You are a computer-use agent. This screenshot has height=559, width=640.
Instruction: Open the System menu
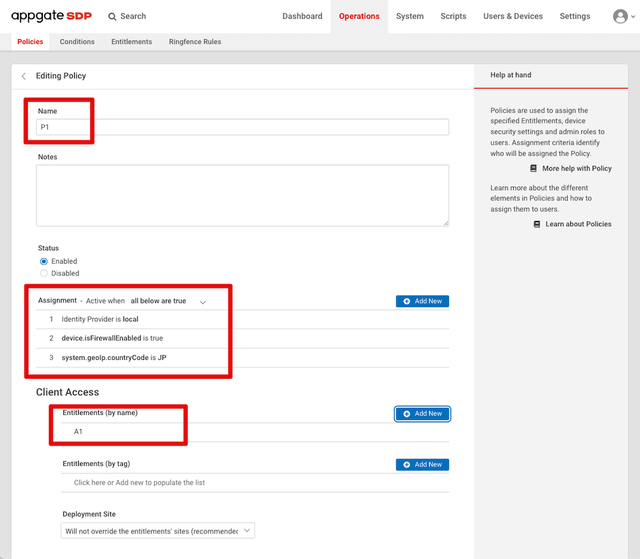[x=409, y=16]
